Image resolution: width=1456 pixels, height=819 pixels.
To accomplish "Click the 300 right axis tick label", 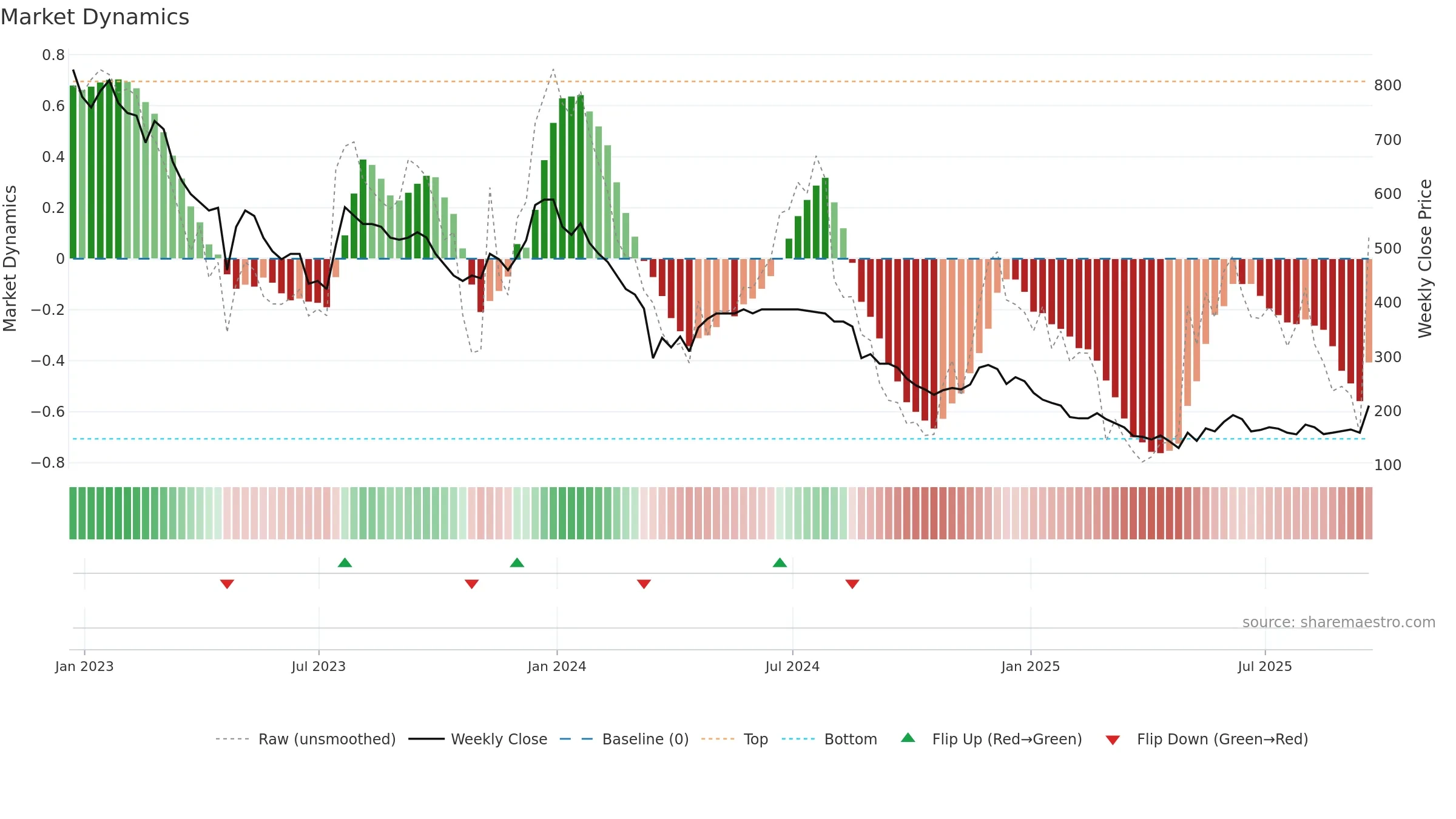I will tap(1388, 357).
